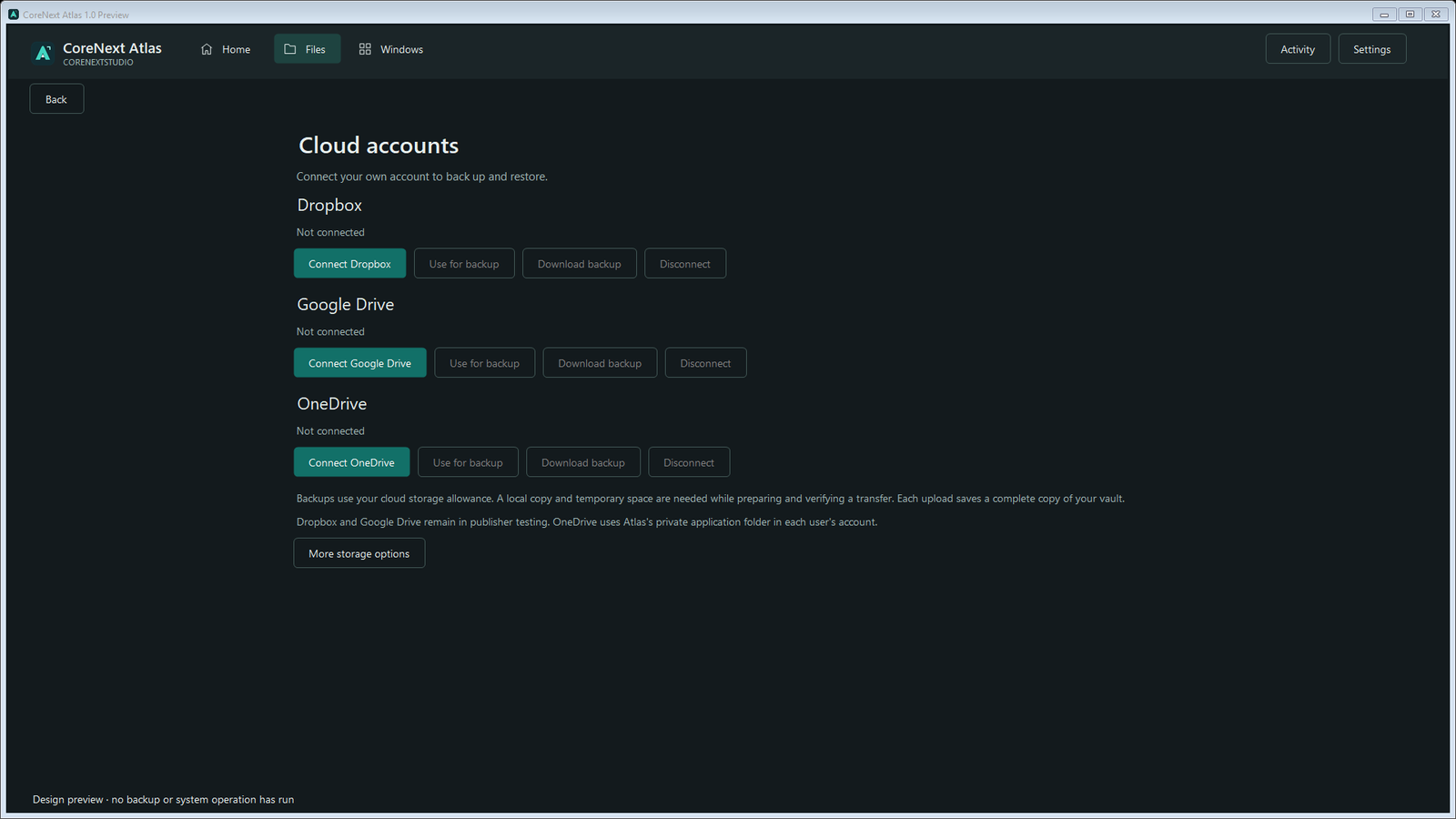
Task: Connect a Google Drive account
Action: [359, 363]
